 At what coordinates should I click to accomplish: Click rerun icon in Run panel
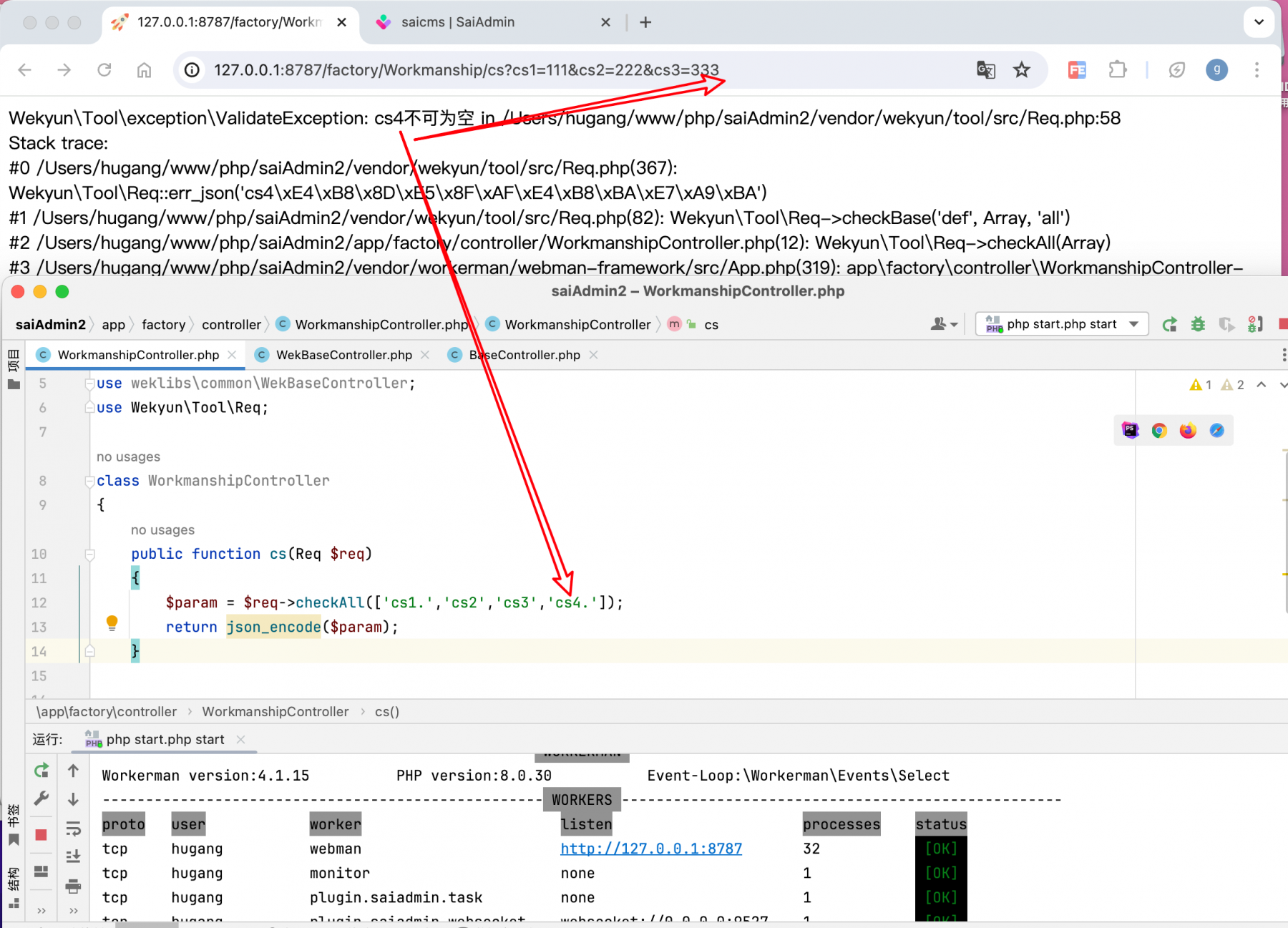tap(42, 771)
